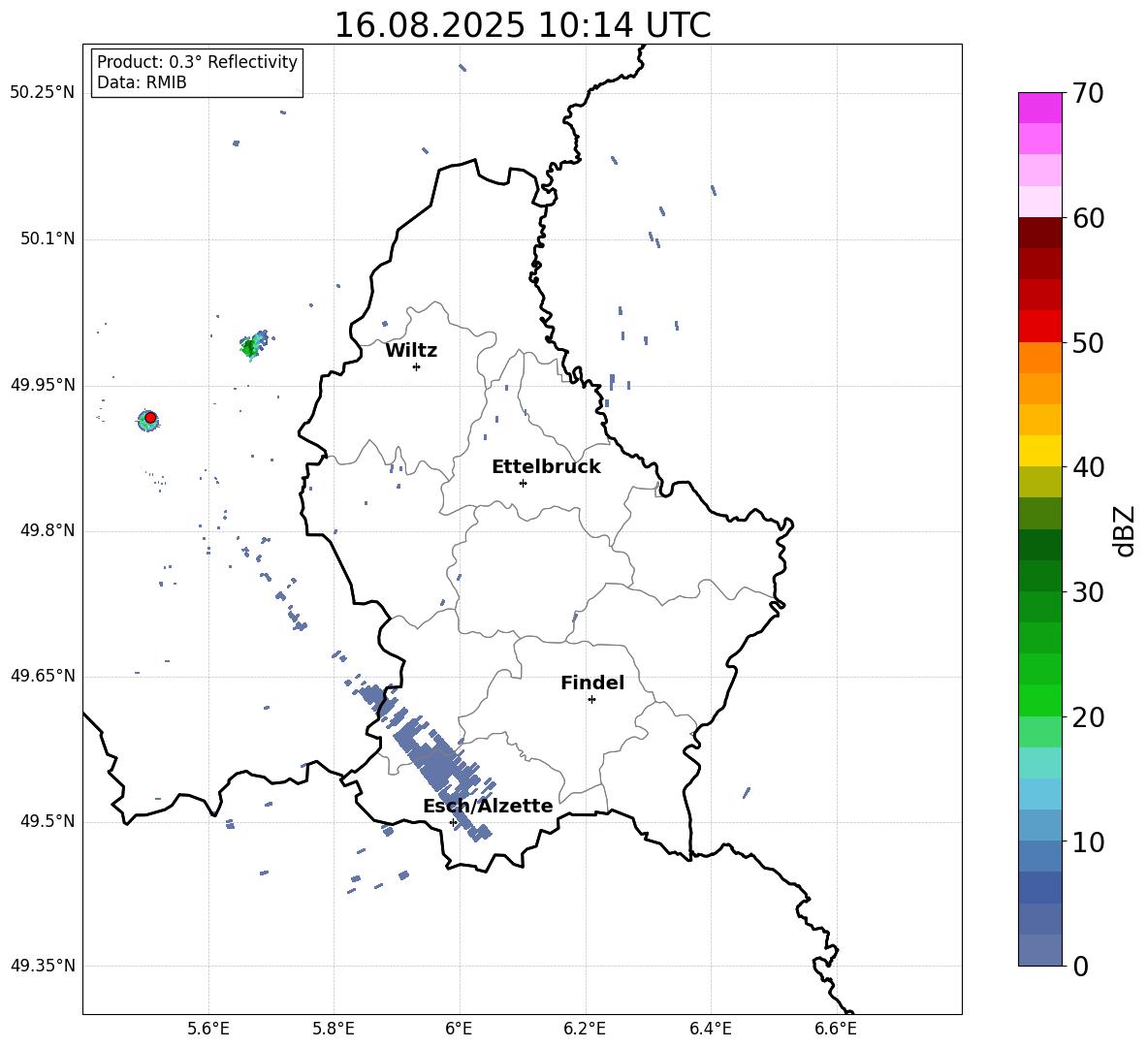Click the colorbar tick label 50
Image resolution: width=1148 pixels, height=1048 pixels.
pos(1088,342)
